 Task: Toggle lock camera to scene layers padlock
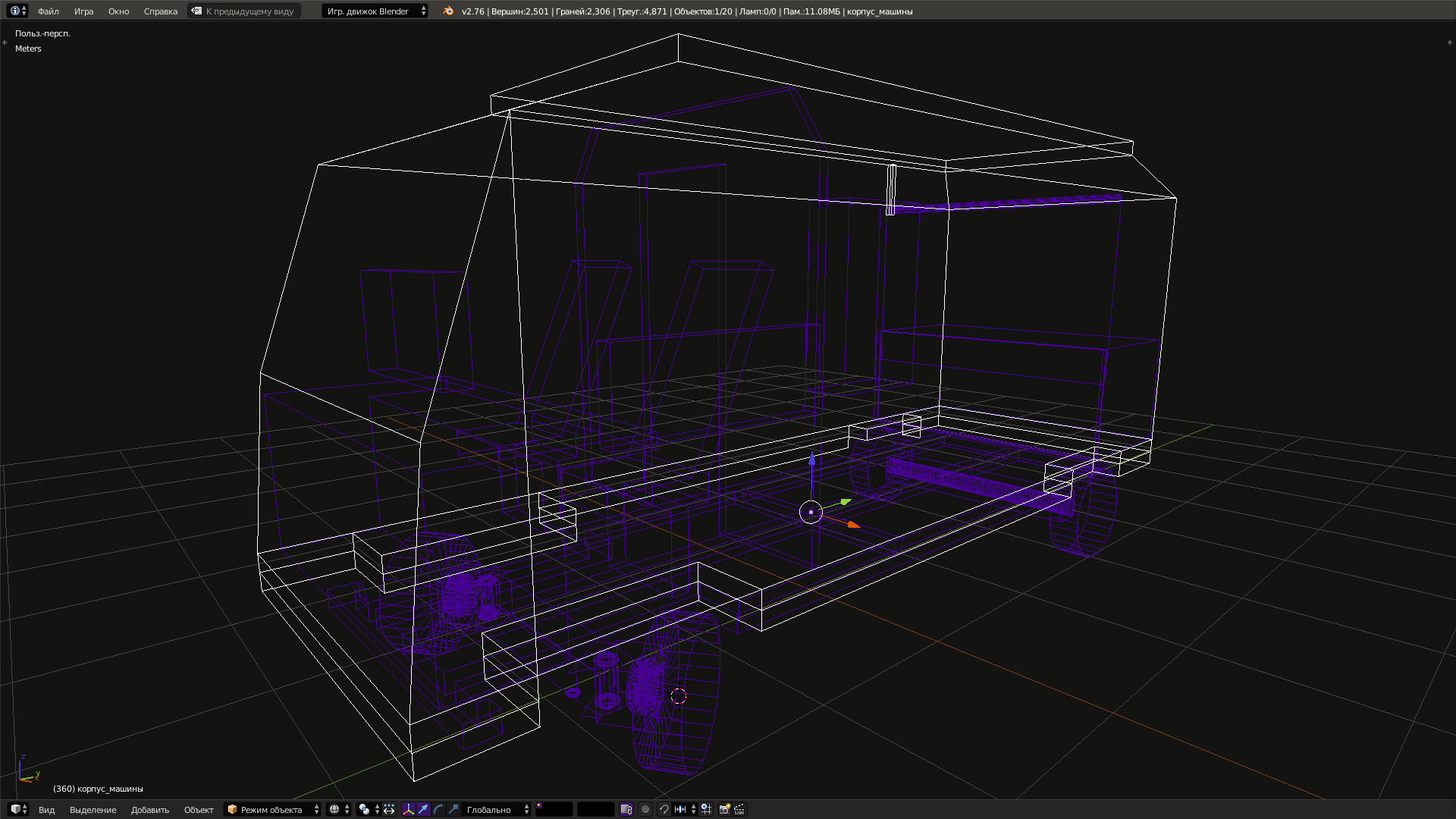(x=626, y=809)
